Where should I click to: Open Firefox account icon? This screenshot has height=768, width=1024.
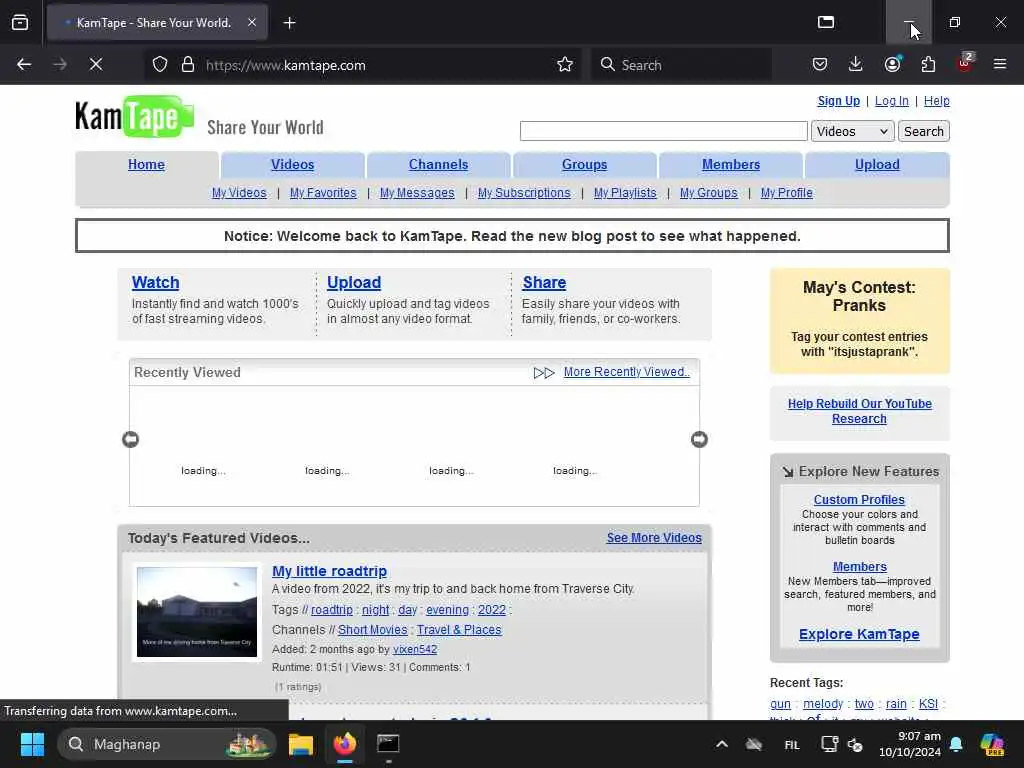coord(892,64)
